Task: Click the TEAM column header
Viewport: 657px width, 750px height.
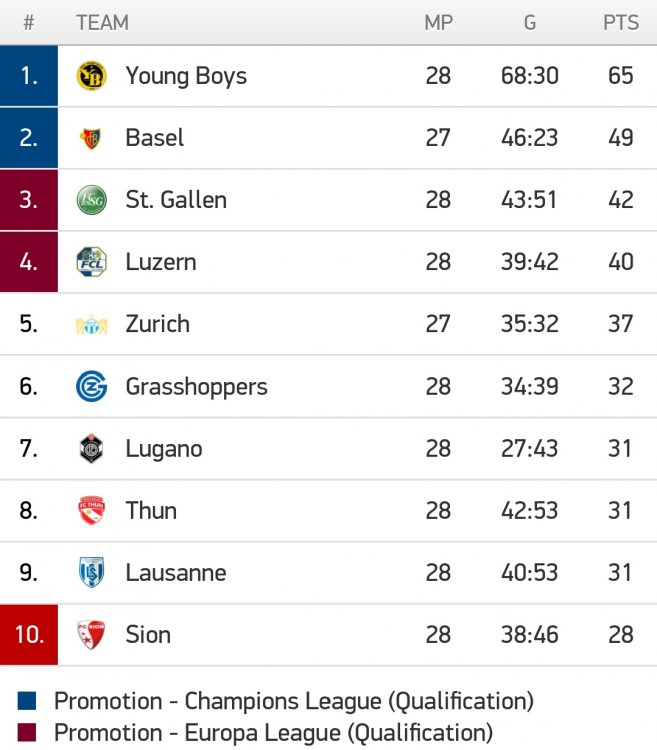Action: point(102,22)
